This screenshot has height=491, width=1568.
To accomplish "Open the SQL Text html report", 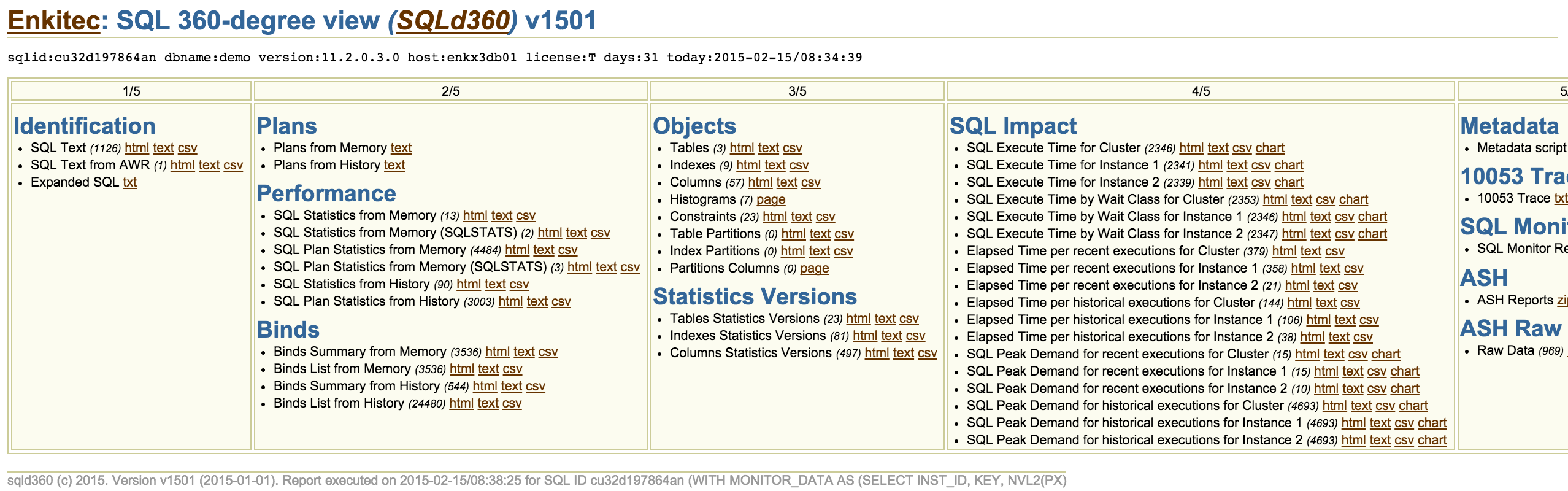I will 137,148.
